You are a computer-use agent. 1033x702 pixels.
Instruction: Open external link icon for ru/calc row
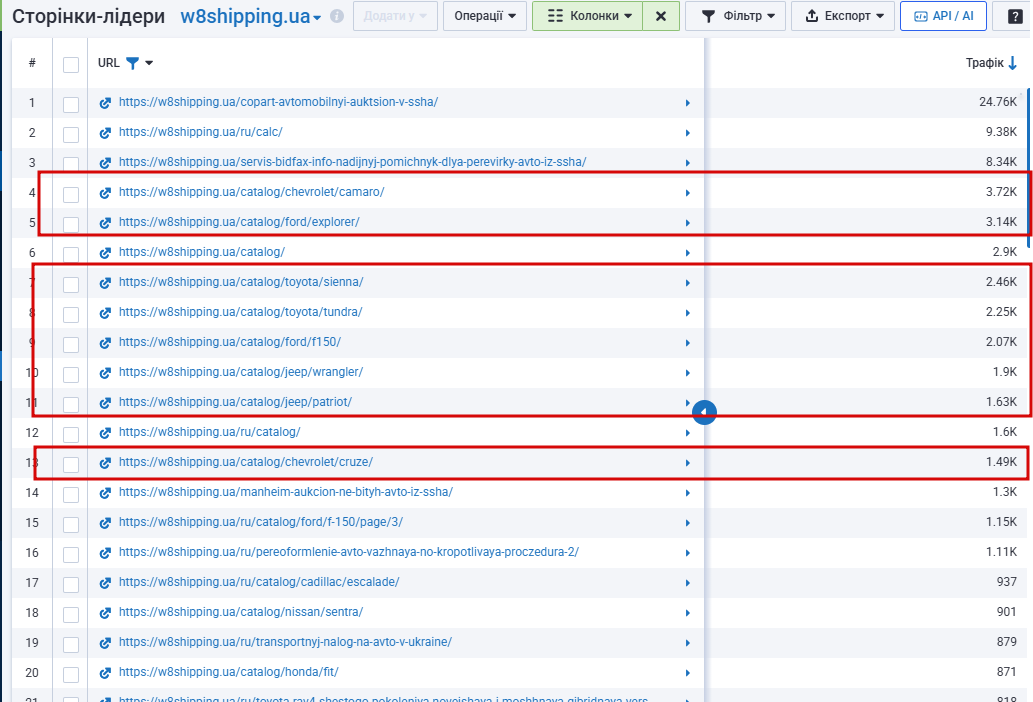point(105,133)
